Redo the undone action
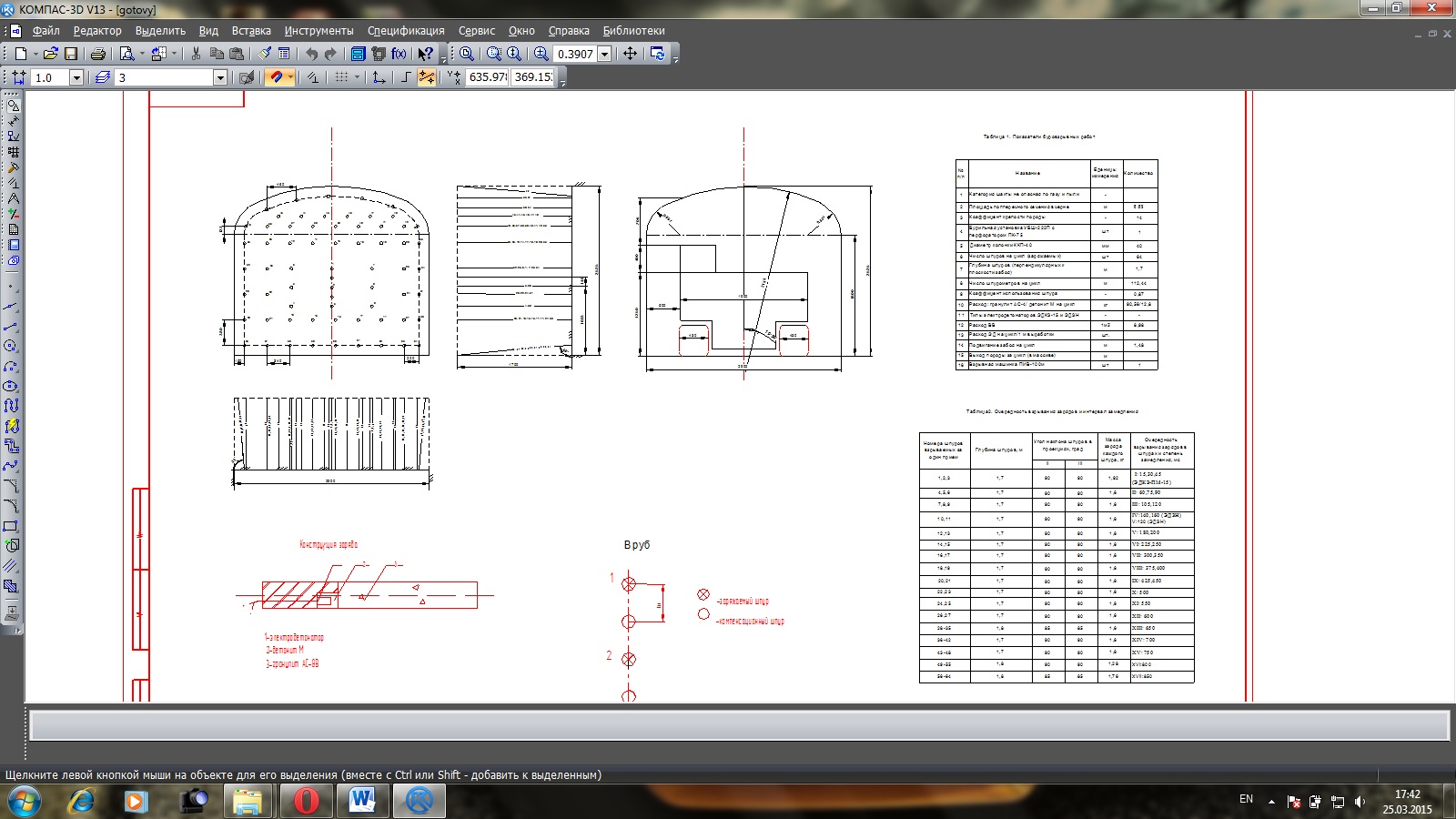Viewport: 1456px width, 819px height. [331, 54]
